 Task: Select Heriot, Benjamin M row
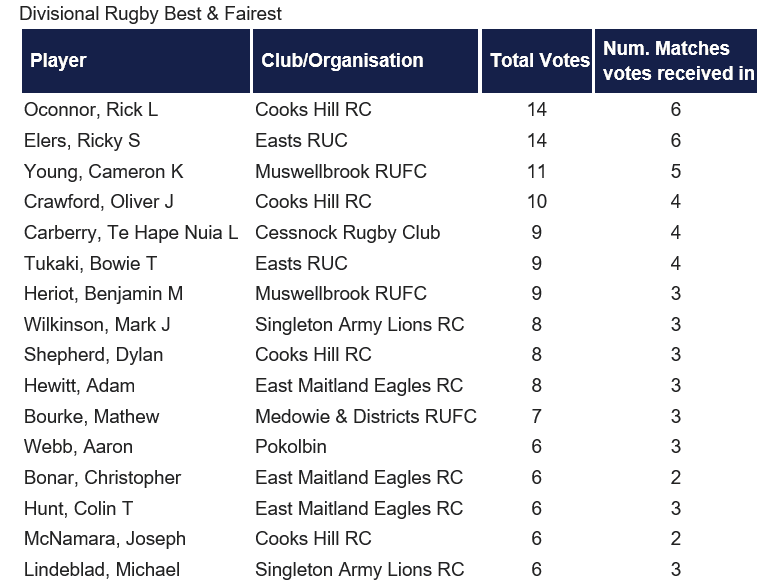tap(389, 293)
